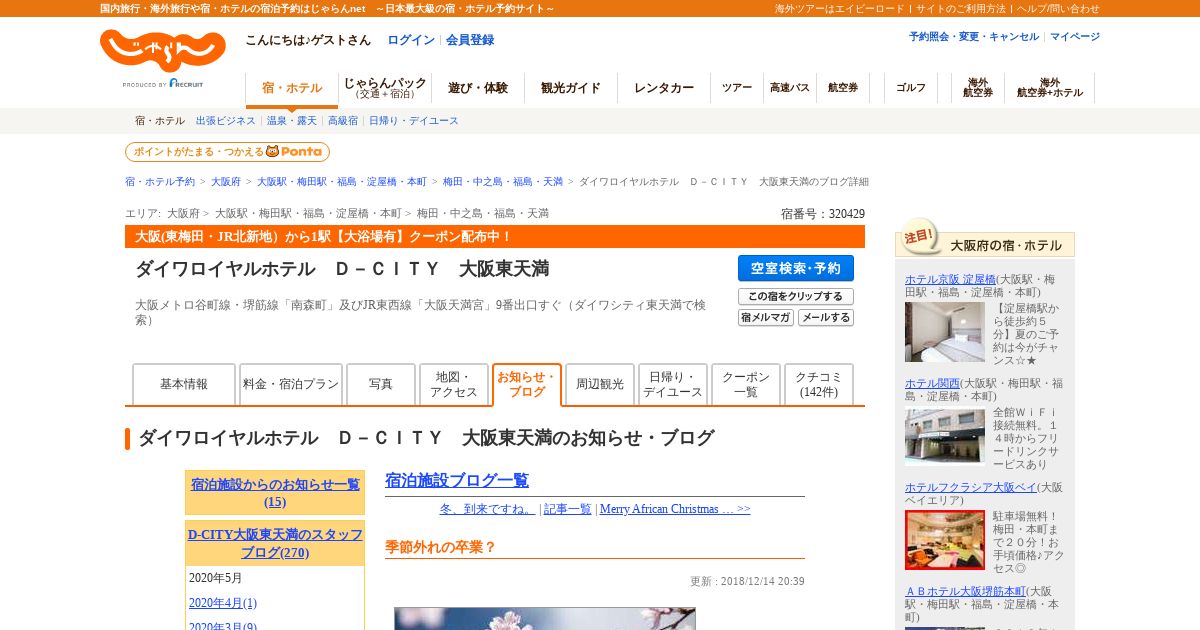
Task: Select 高級宿 sub-navigation link
Action: [343, 120]
